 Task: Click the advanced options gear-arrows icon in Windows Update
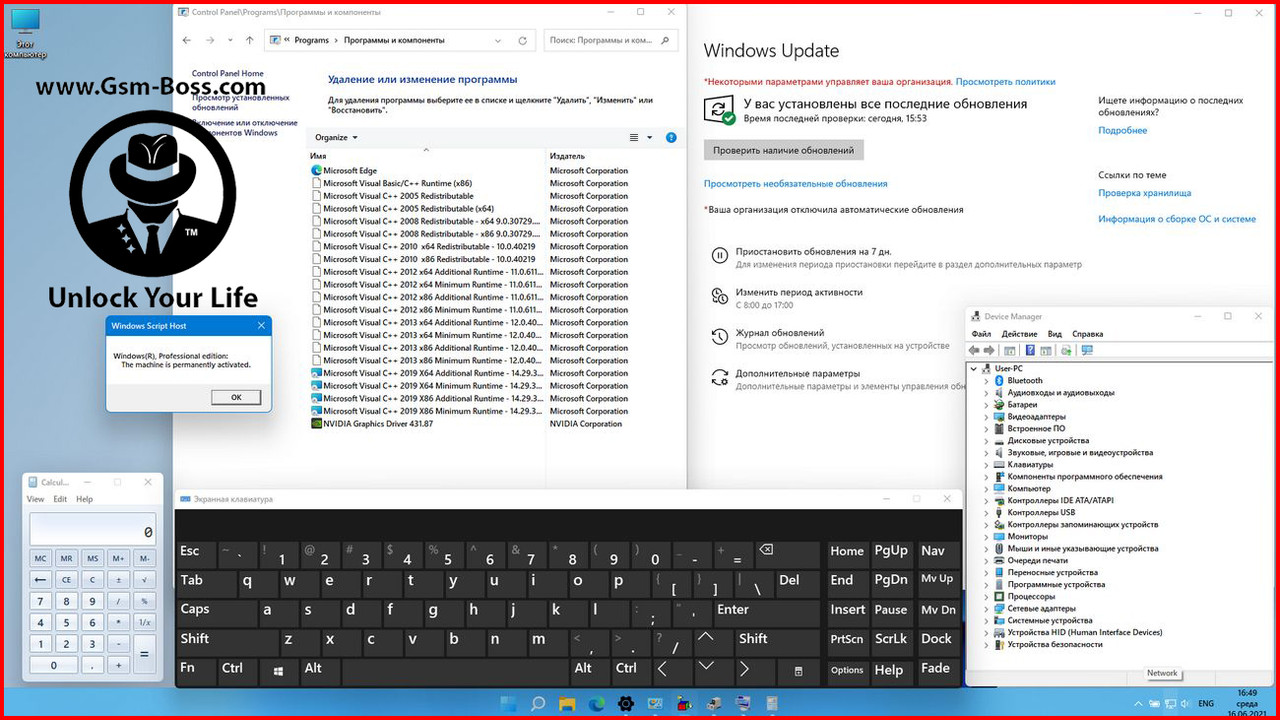(x=720, y=378)
